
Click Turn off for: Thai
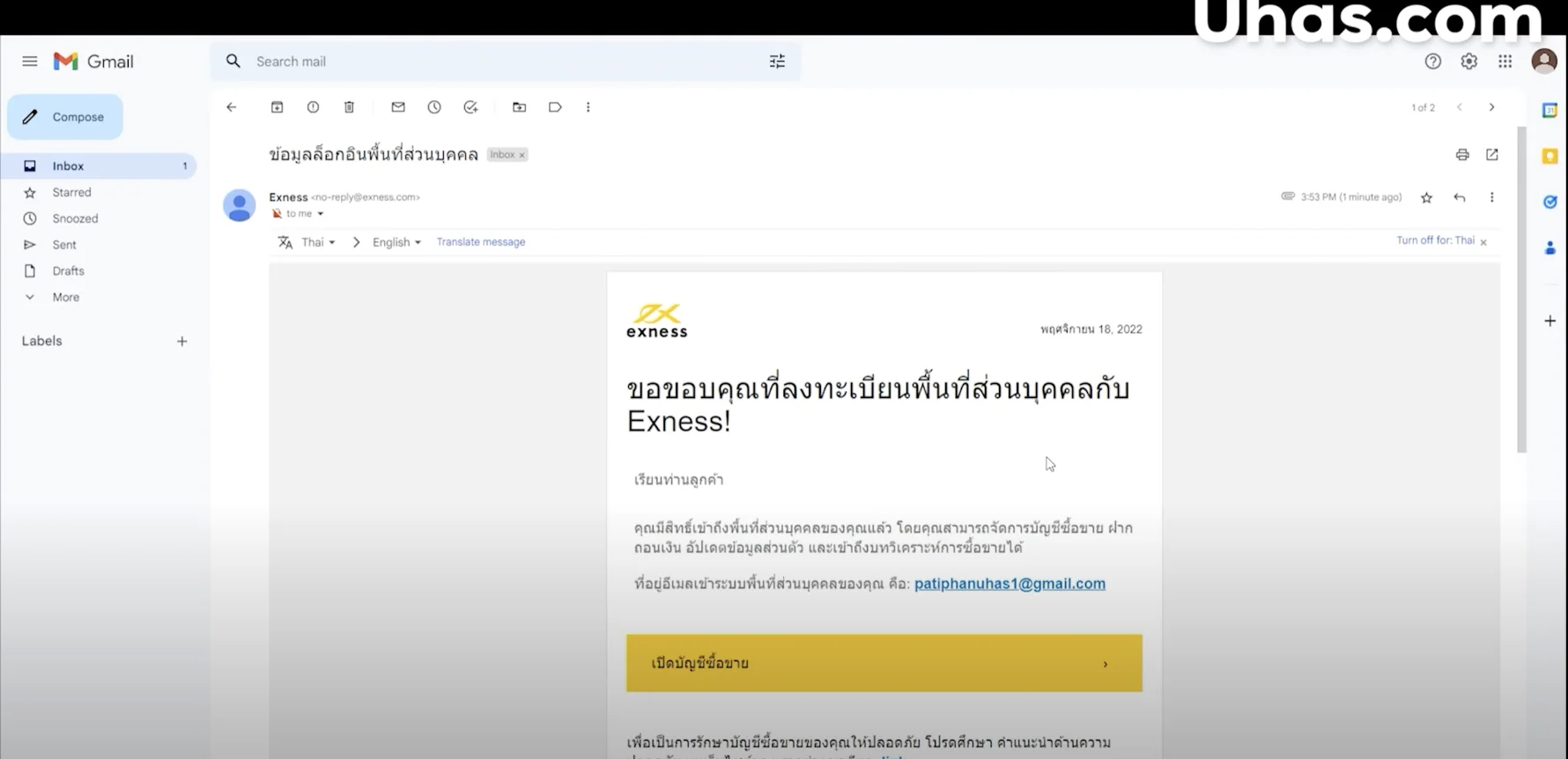pyautogui.click(x=1435, y=240)
